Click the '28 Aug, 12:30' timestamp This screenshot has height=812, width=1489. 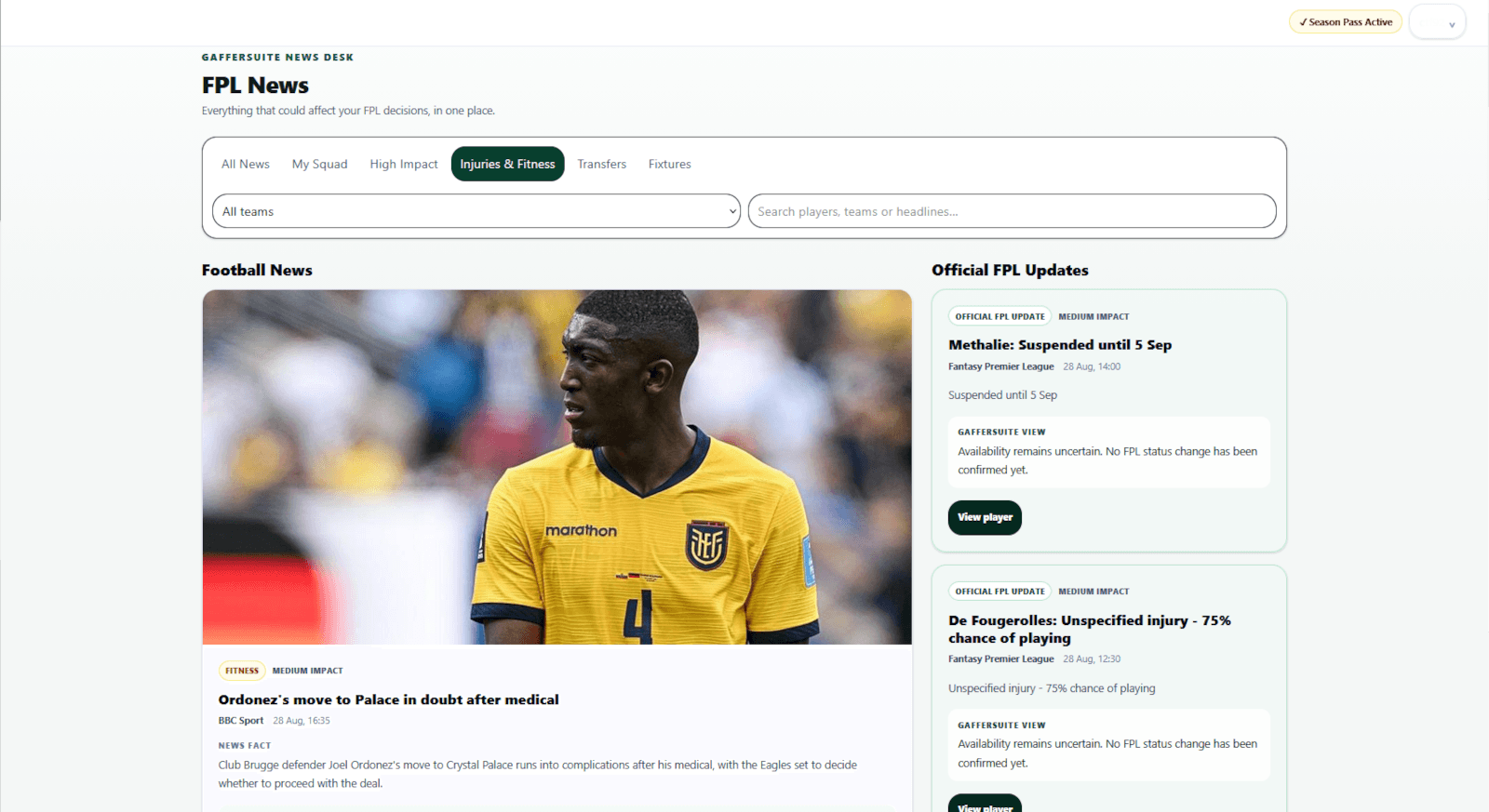(1092, 659)
